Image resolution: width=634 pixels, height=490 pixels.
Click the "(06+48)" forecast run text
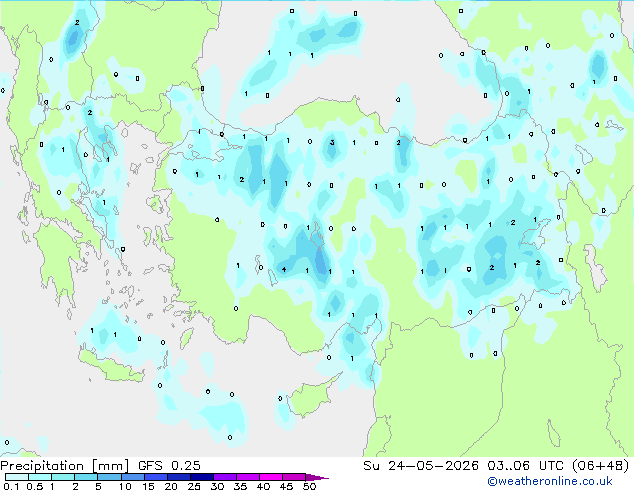coord(600,466)
